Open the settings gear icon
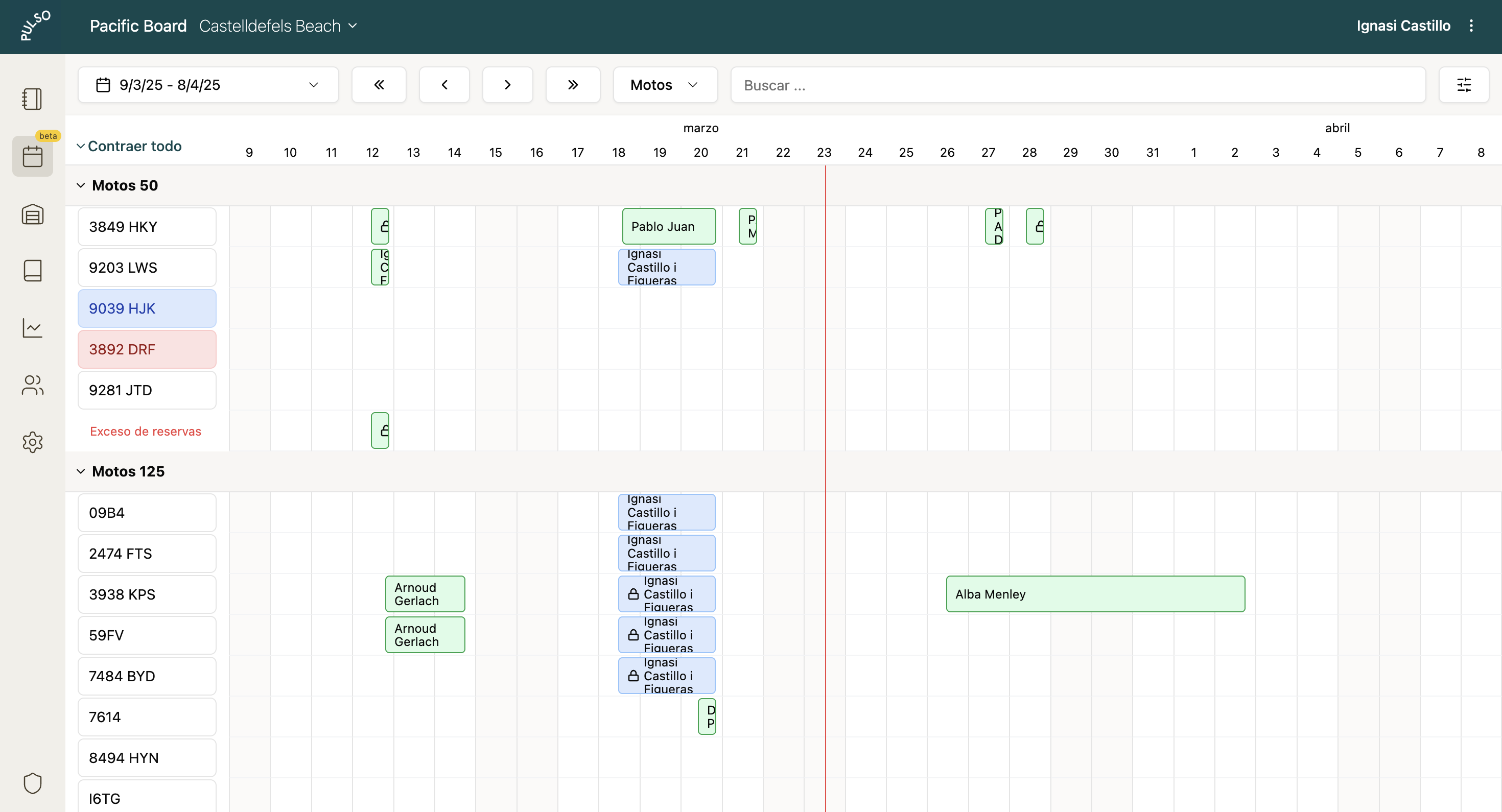Viewport: 1502px width, 812px height. [32, 442]
